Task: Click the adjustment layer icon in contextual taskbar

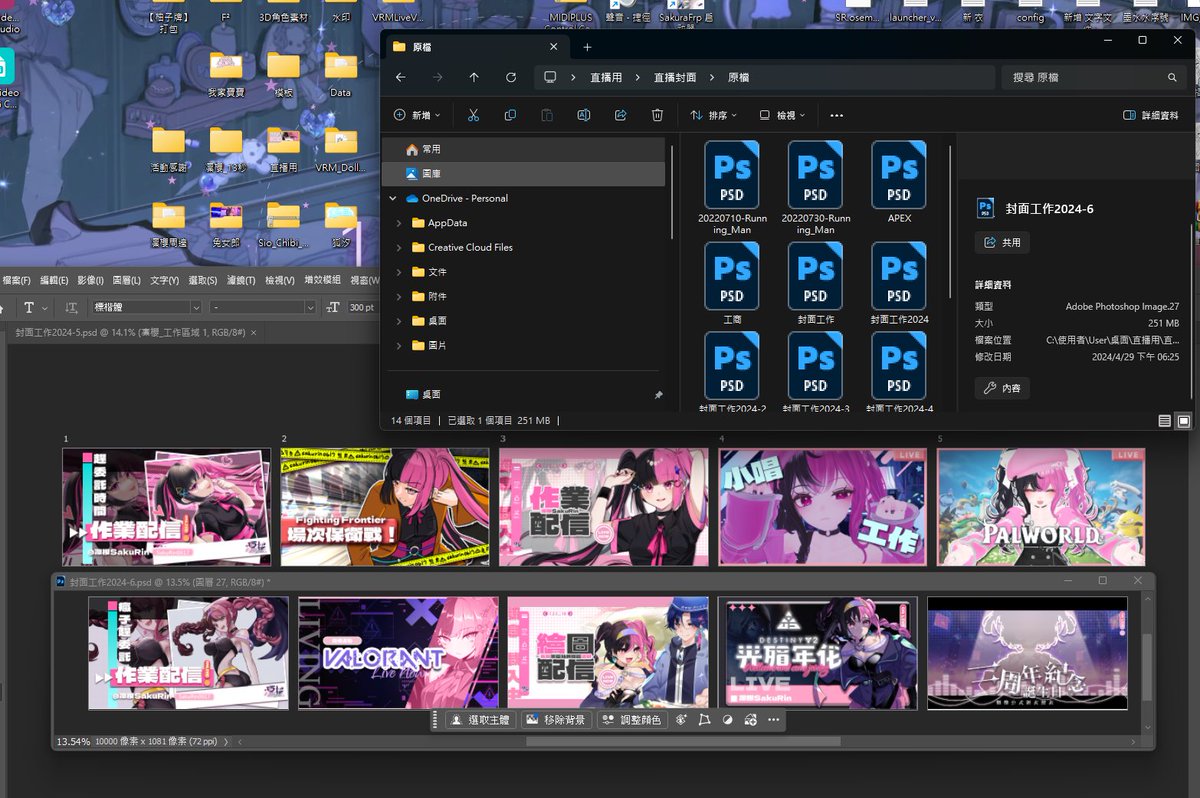Action: coord(750,720)
